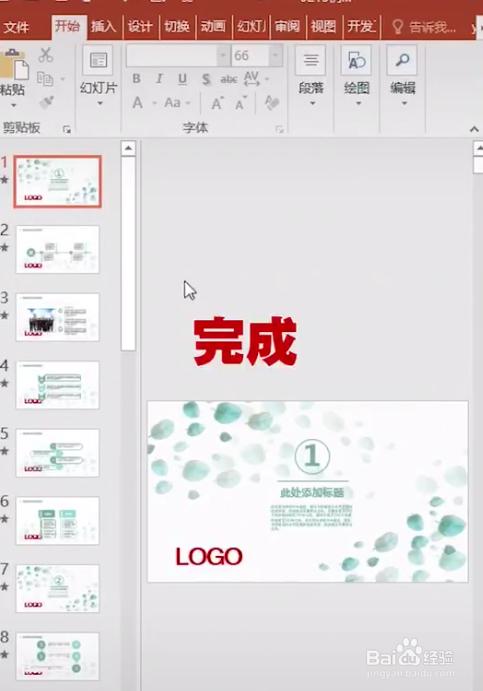Screen dimensions: 483x691
Task: Decrease font size with smaller A
Action: pos(240,104)
